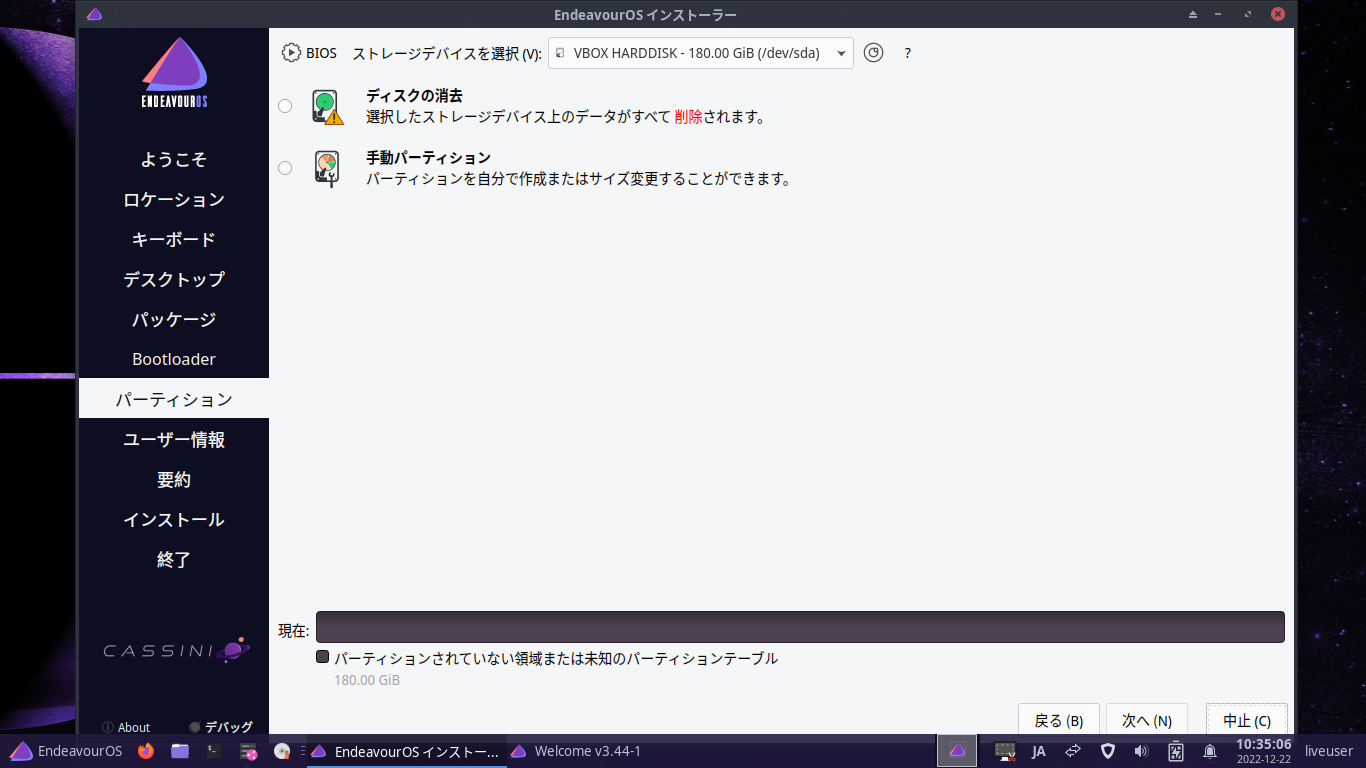The width and height of the screenshot is (1366, 768).
Task: Switch to Welcome v3.44-1 taskbar window
Action: pos(577,751)
